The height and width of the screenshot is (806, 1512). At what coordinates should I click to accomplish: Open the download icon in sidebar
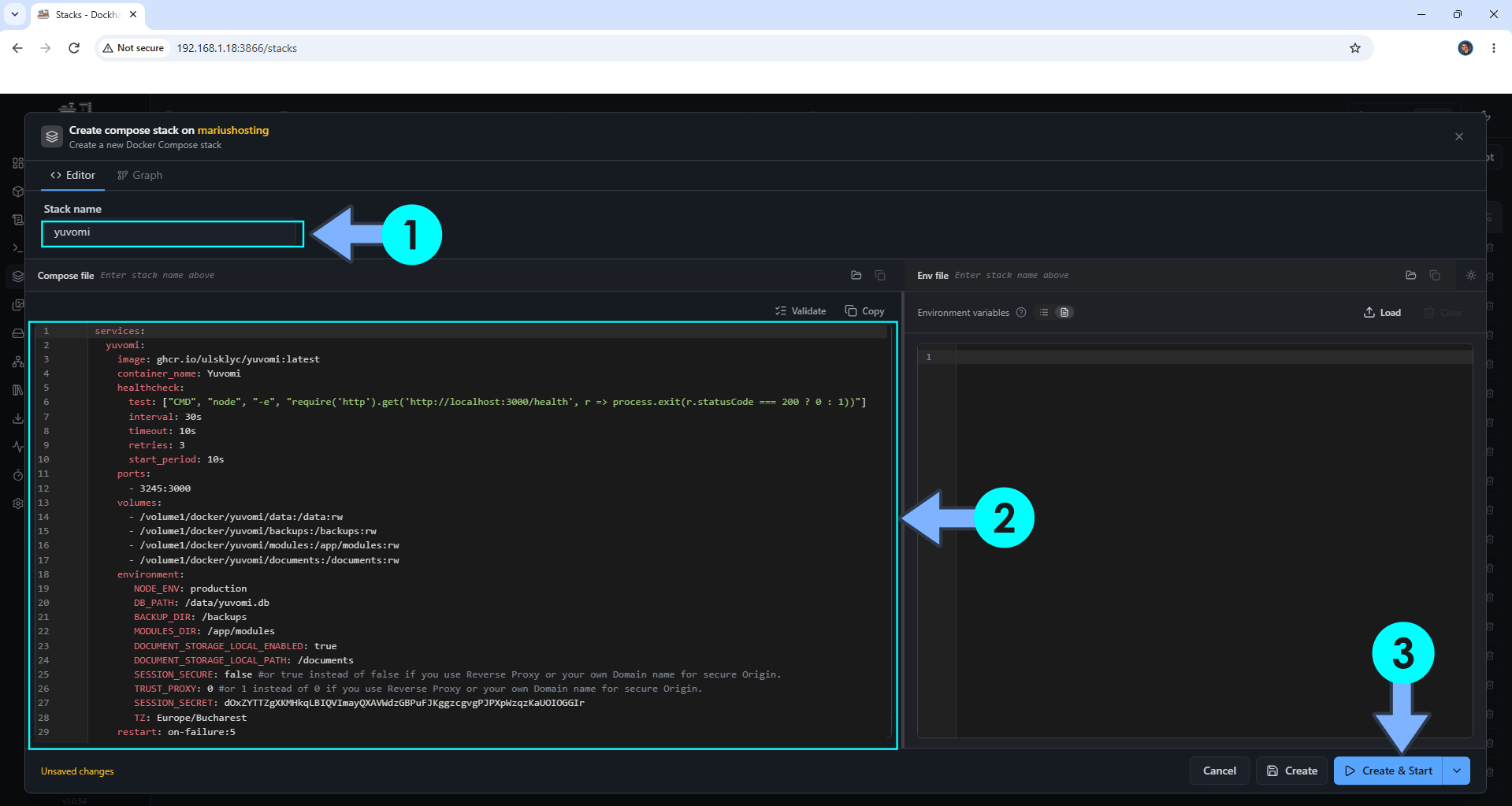[x=17, y=418]
